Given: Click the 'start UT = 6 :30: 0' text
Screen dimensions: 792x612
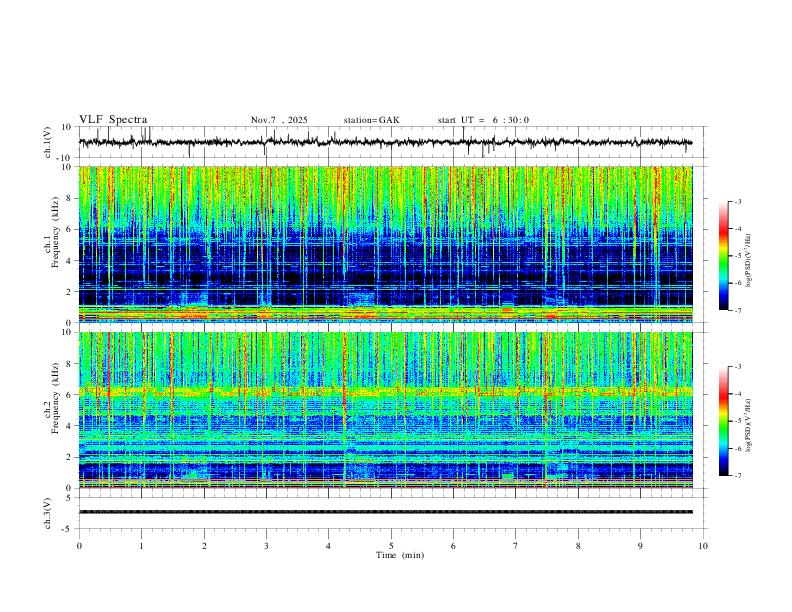Looking at the screenshot, I should [483, 120].
